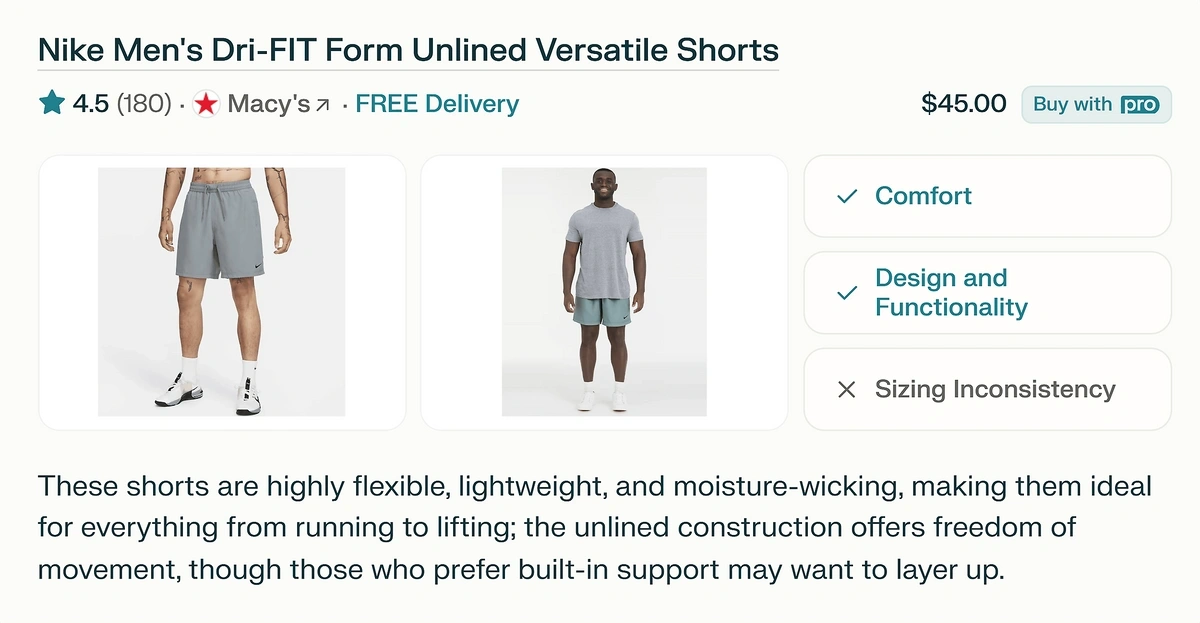Click the checkmark beside Design and Functionality
The width and height of the screenshot is (1200, 623).
847,293
